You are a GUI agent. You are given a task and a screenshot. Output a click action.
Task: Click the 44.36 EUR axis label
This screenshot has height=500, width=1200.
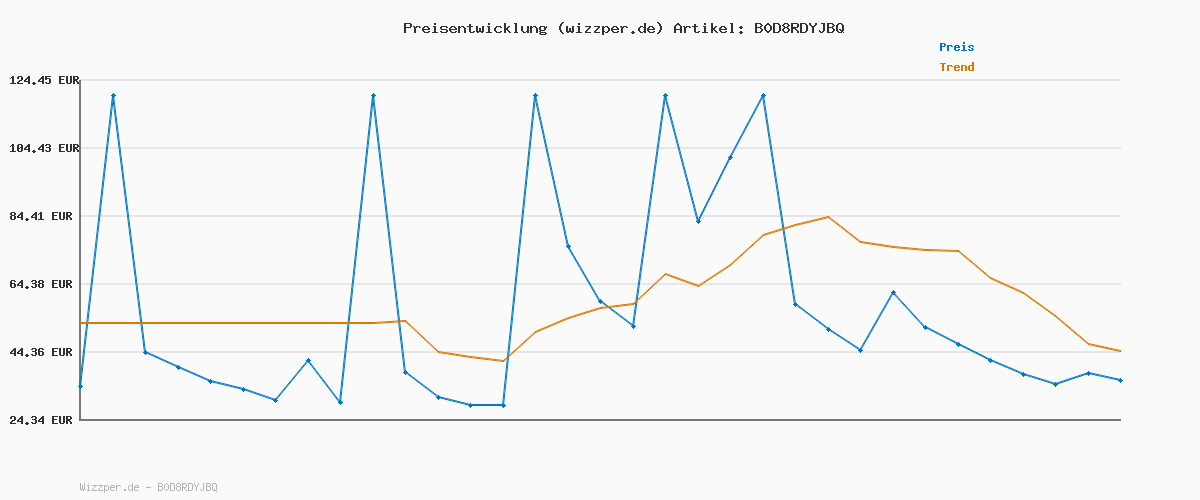click(43, 352)
